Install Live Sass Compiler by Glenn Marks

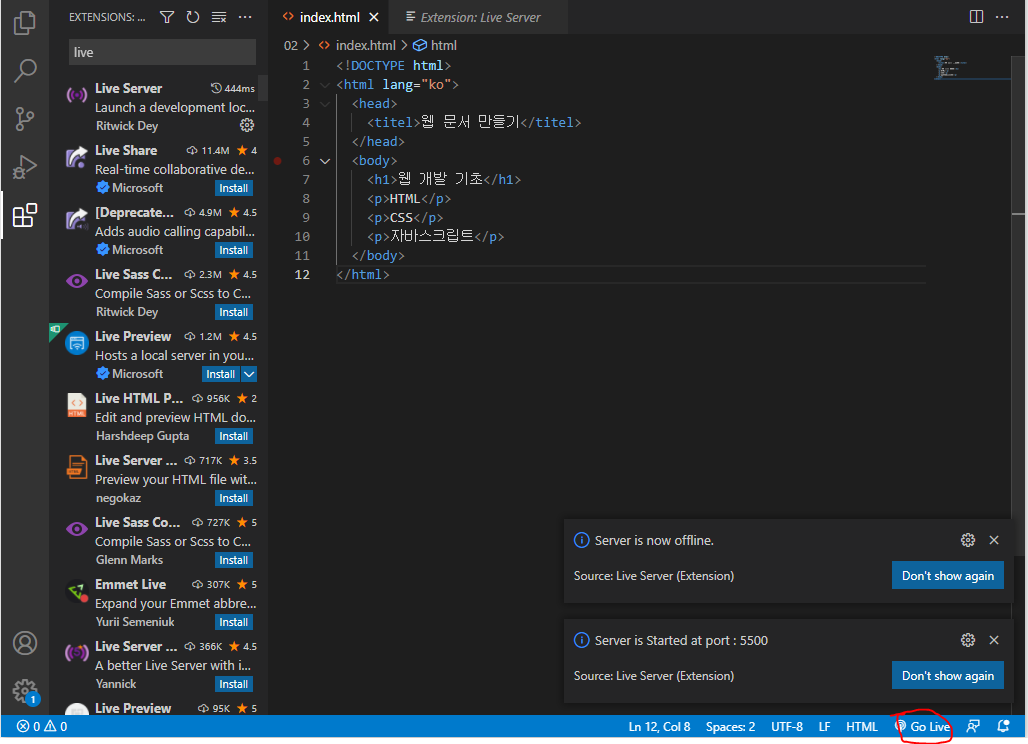[x=233, y=560]
